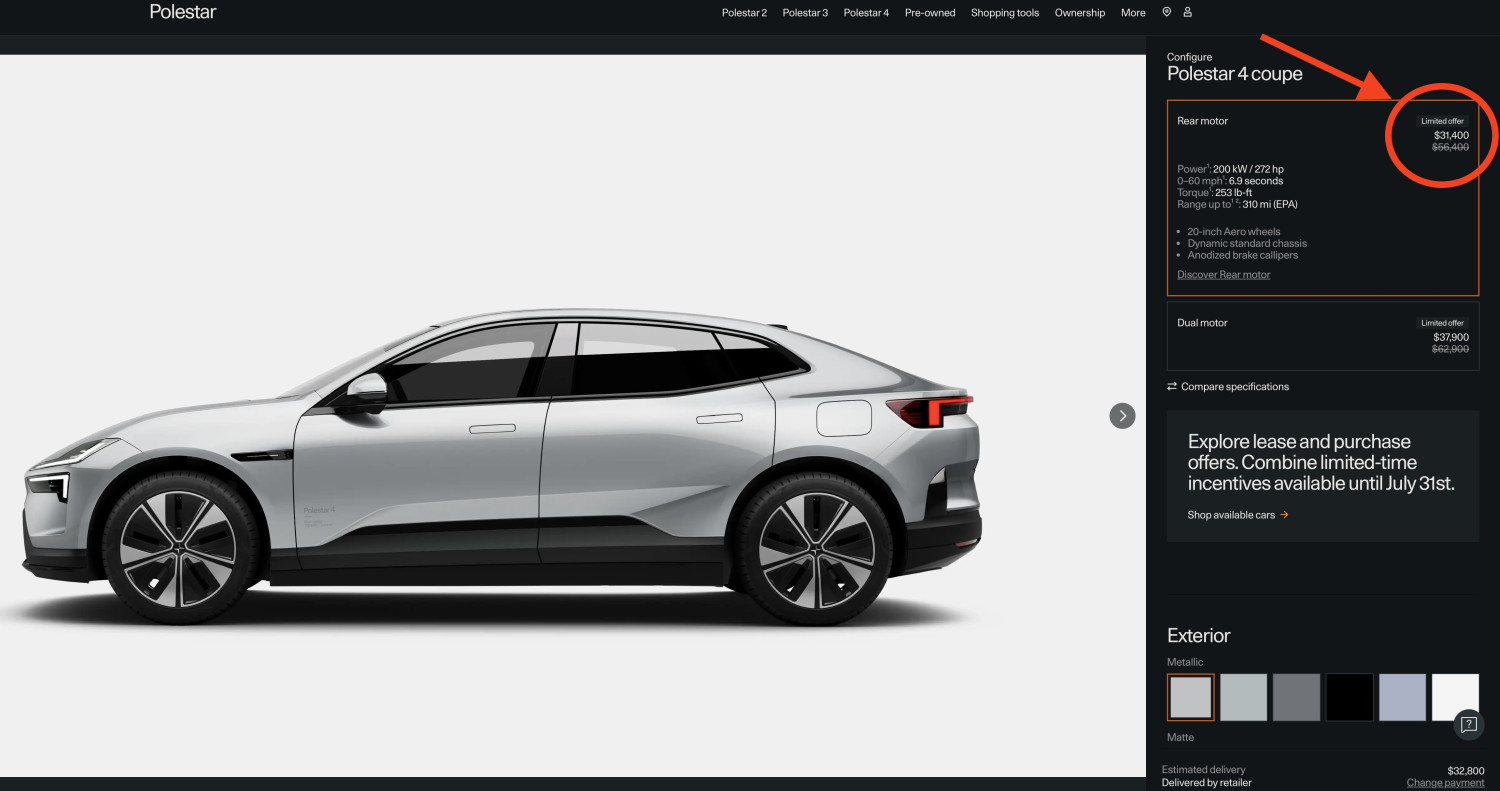Open the Polestar 3 menu
This screenshot has width=1500, height=791.
[805, 13]
